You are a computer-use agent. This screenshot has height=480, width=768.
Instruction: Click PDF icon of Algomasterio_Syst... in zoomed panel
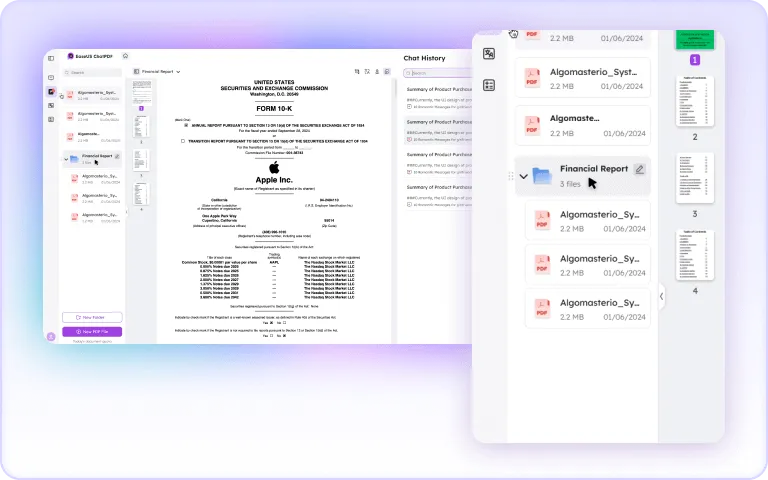[532, 78]
